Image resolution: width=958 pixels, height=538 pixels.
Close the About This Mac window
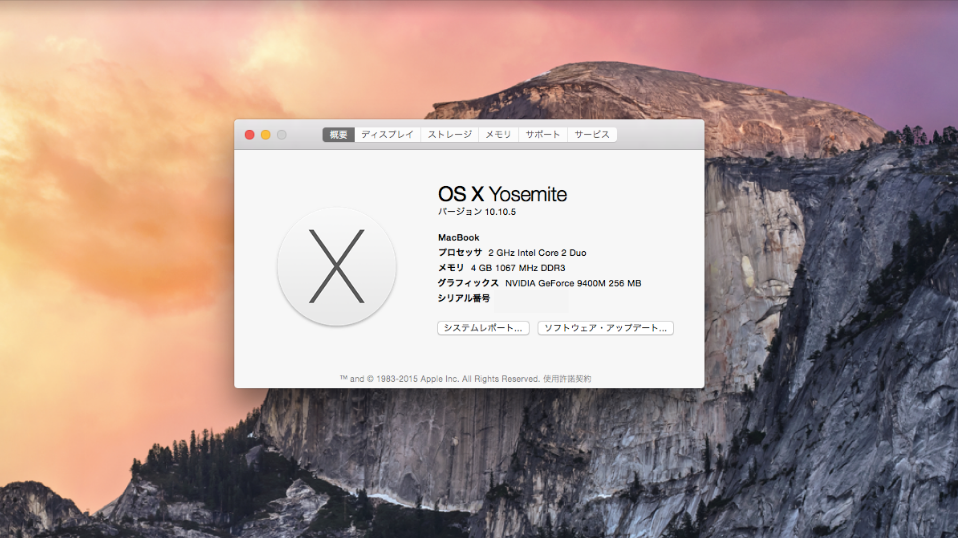249,134
